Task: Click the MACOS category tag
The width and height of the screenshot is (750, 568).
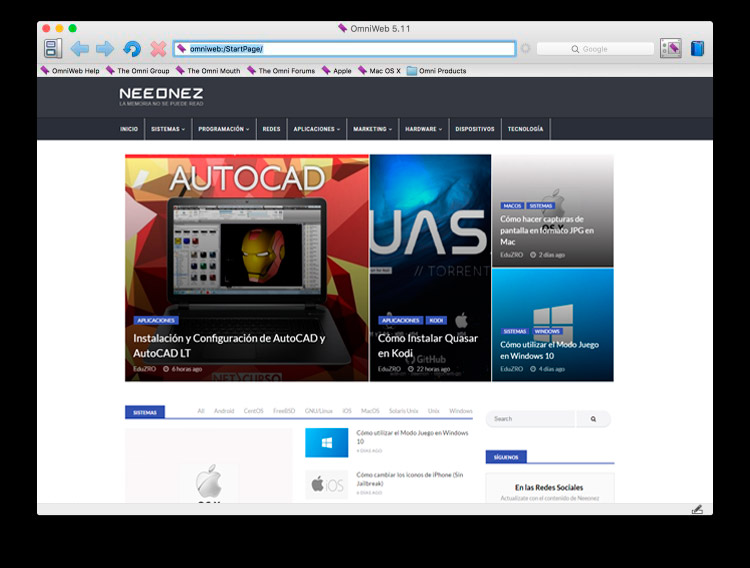Action: point(512,206)
